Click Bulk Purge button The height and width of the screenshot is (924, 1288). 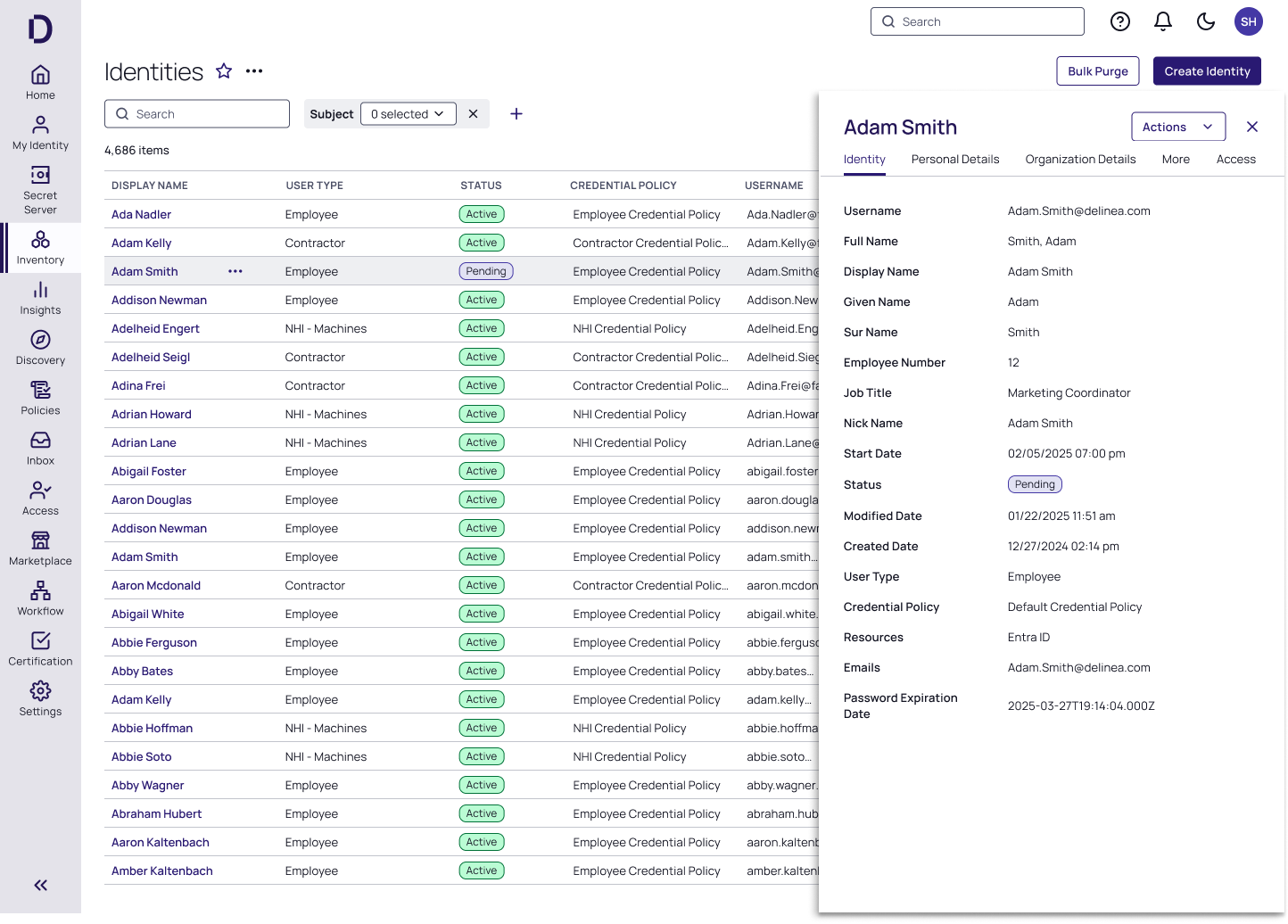tap(1098, 71)
